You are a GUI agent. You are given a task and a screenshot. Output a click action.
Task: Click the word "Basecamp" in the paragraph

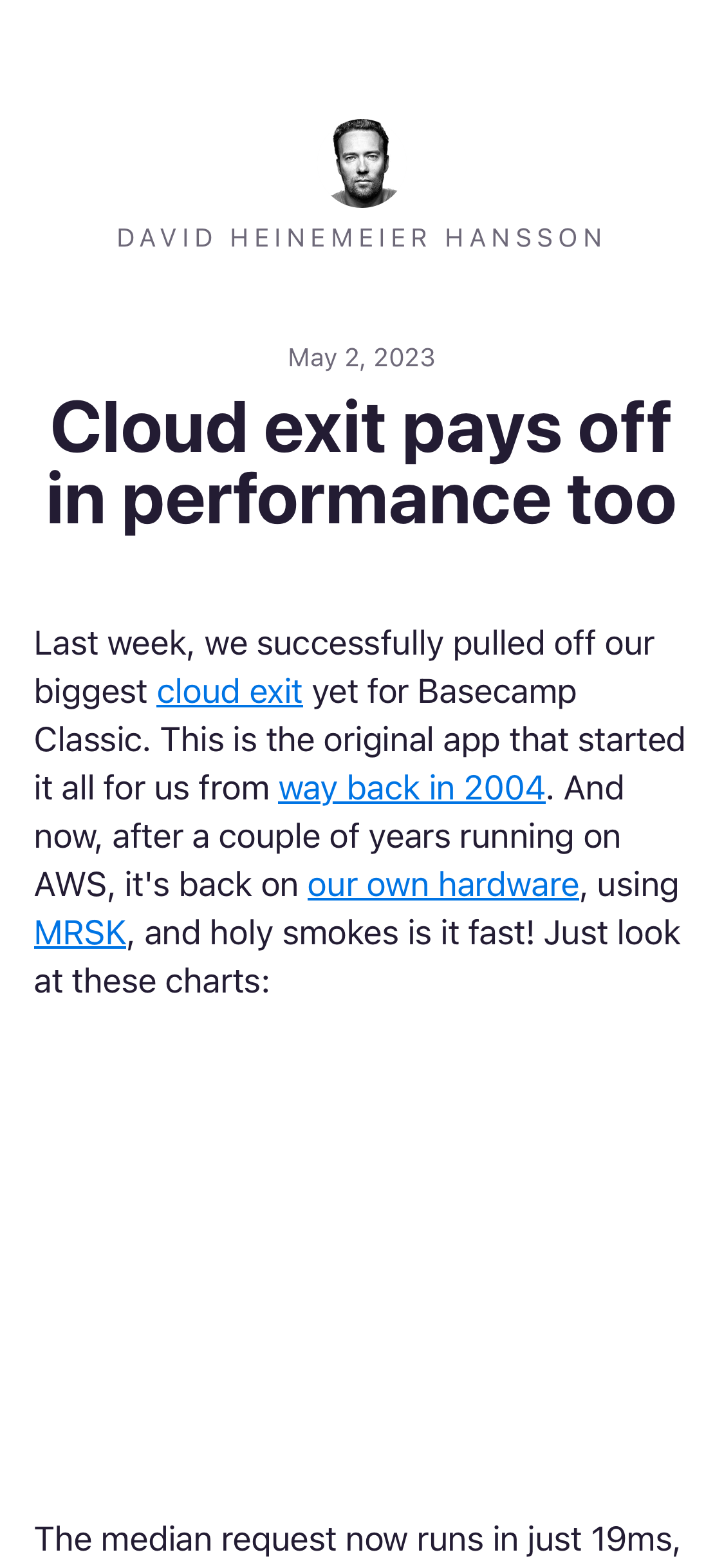point(497,692)
